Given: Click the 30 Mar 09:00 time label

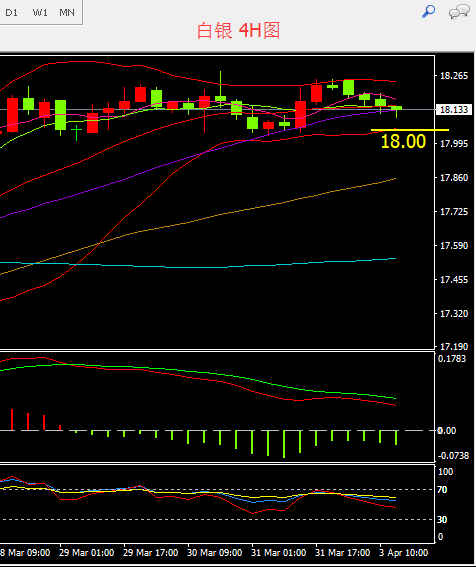Looking at the screenshot, I should (214, 553).
